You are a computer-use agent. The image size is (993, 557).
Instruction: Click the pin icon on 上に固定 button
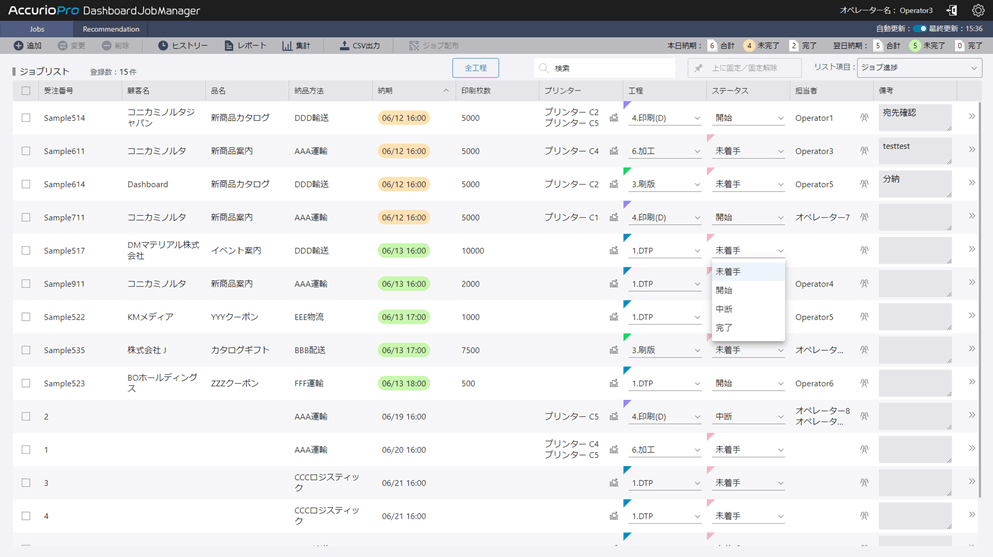(x=699, y=68)
